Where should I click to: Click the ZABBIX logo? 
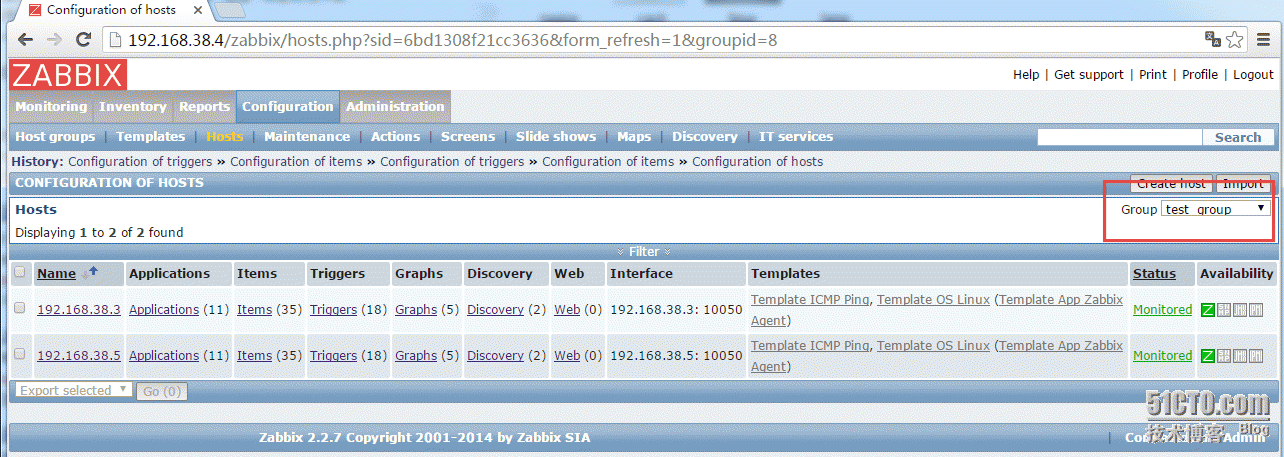pyautogui.click(x=68, y=75)
